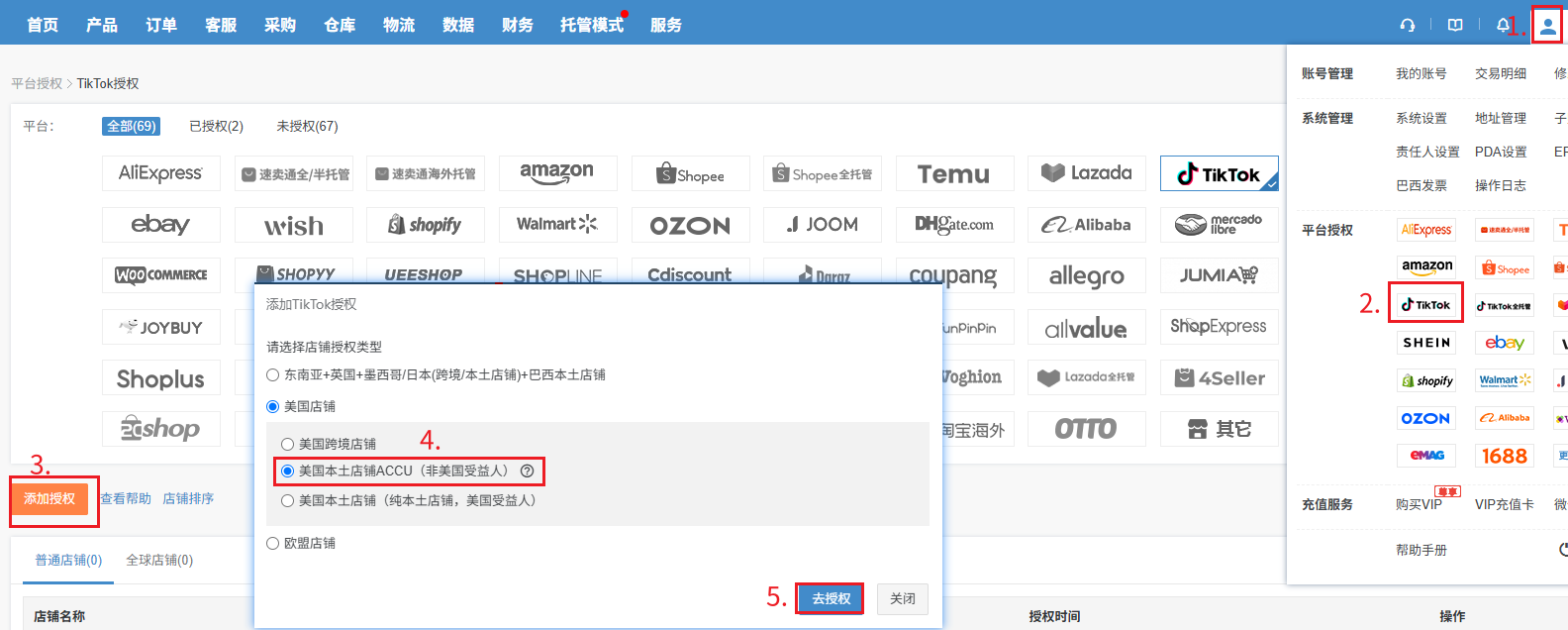Select the 东南亚+英国+墨西哥/日本 store type radio
The width and height of the screenshot is (1568, 630).
pos(272,375)
